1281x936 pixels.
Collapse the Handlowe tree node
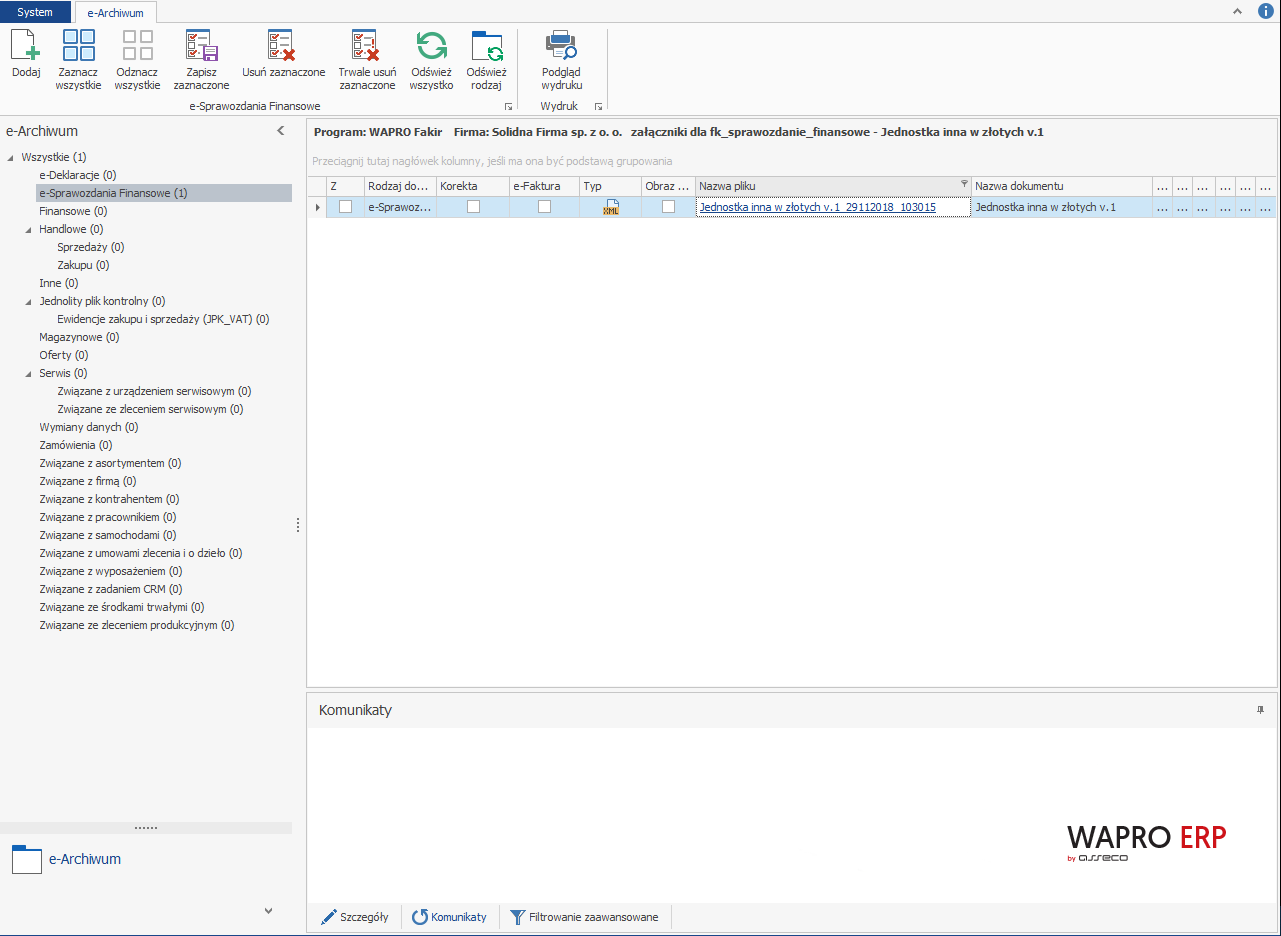click(28, 229)
